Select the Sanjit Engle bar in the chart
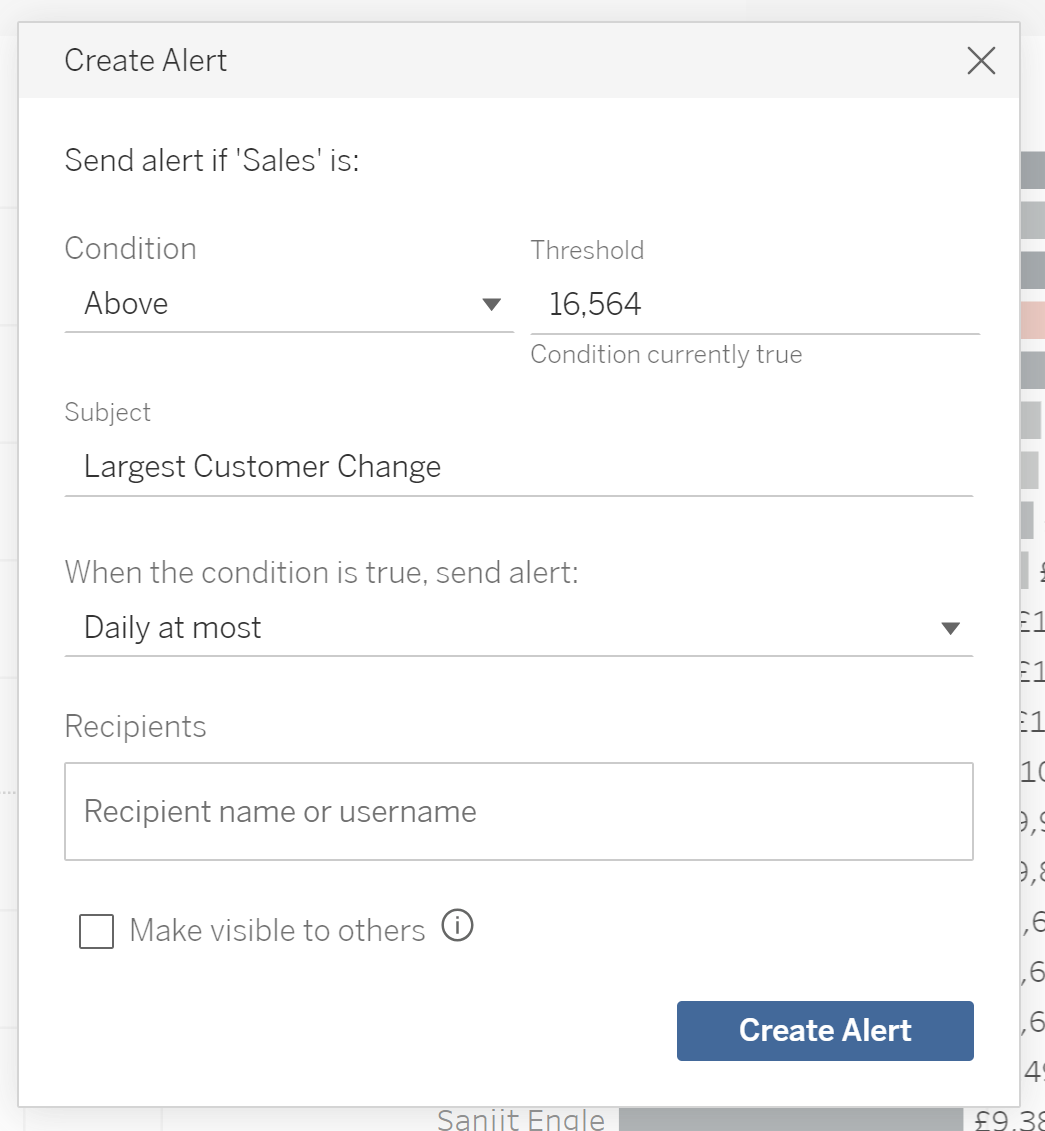Screen dimensions: 1045x1131 (790, 1120)
